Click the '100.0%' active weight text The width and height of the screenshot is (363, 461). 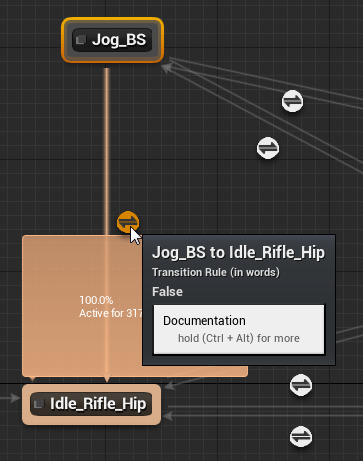pos(96,300)
